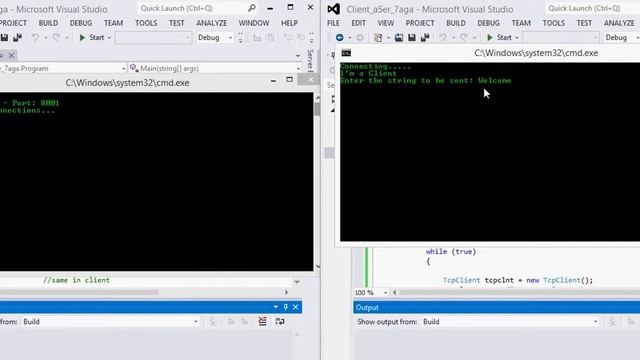This screenshot has width=640, height=360.
Task: Click left editor horizontal scrollbar right arrow
Action: (x=286, y=292)
